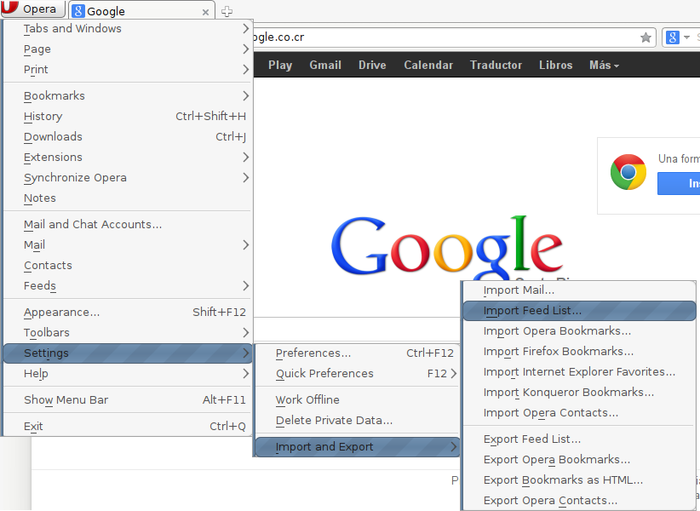Open a new tab with plus icon

227,11
